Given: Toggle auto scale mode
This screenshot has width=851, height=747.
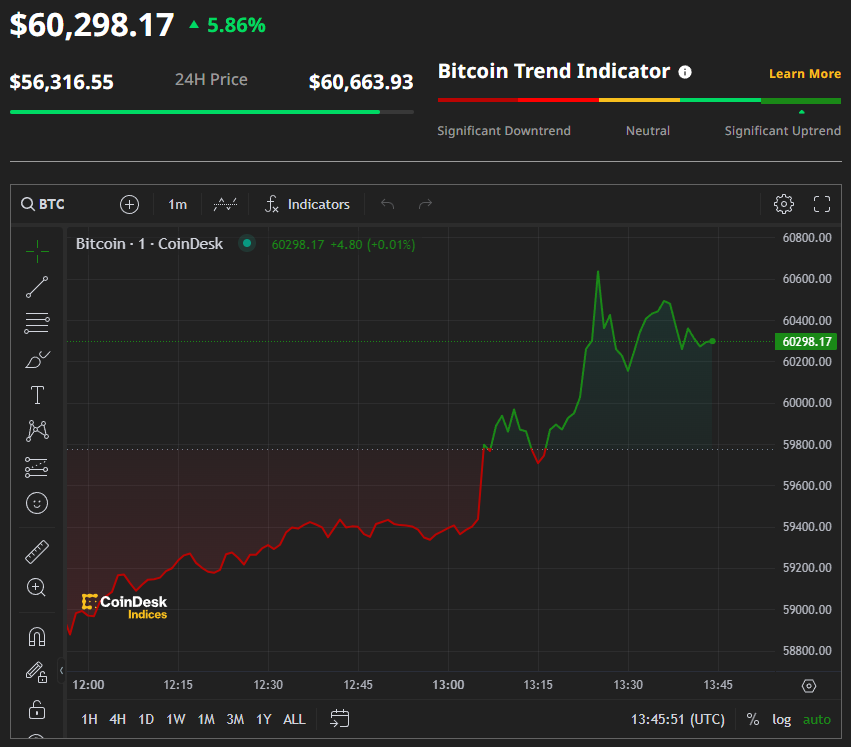Looking at the screenshot, I should click(x=817, y=719).
